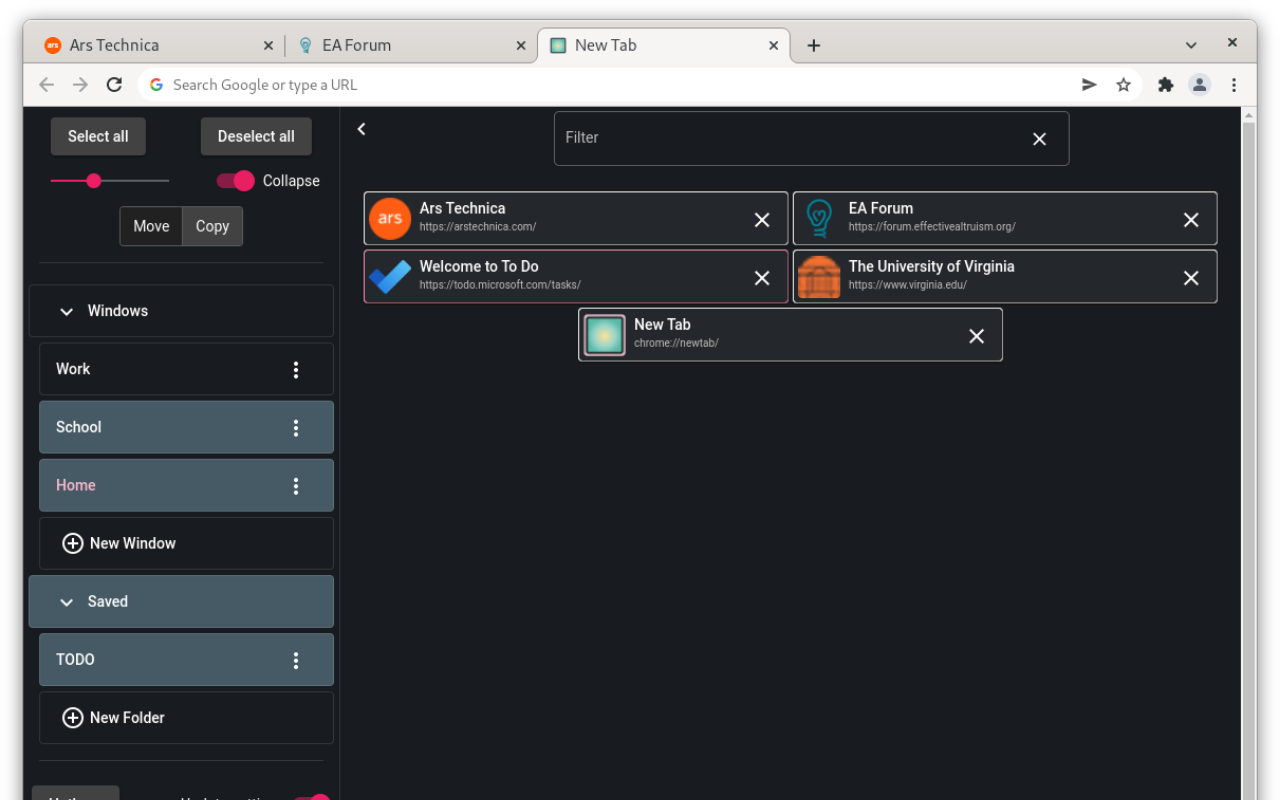The image size is (1280, 800).
Task: Collapse the Saved section
Action: coord(181,601)
